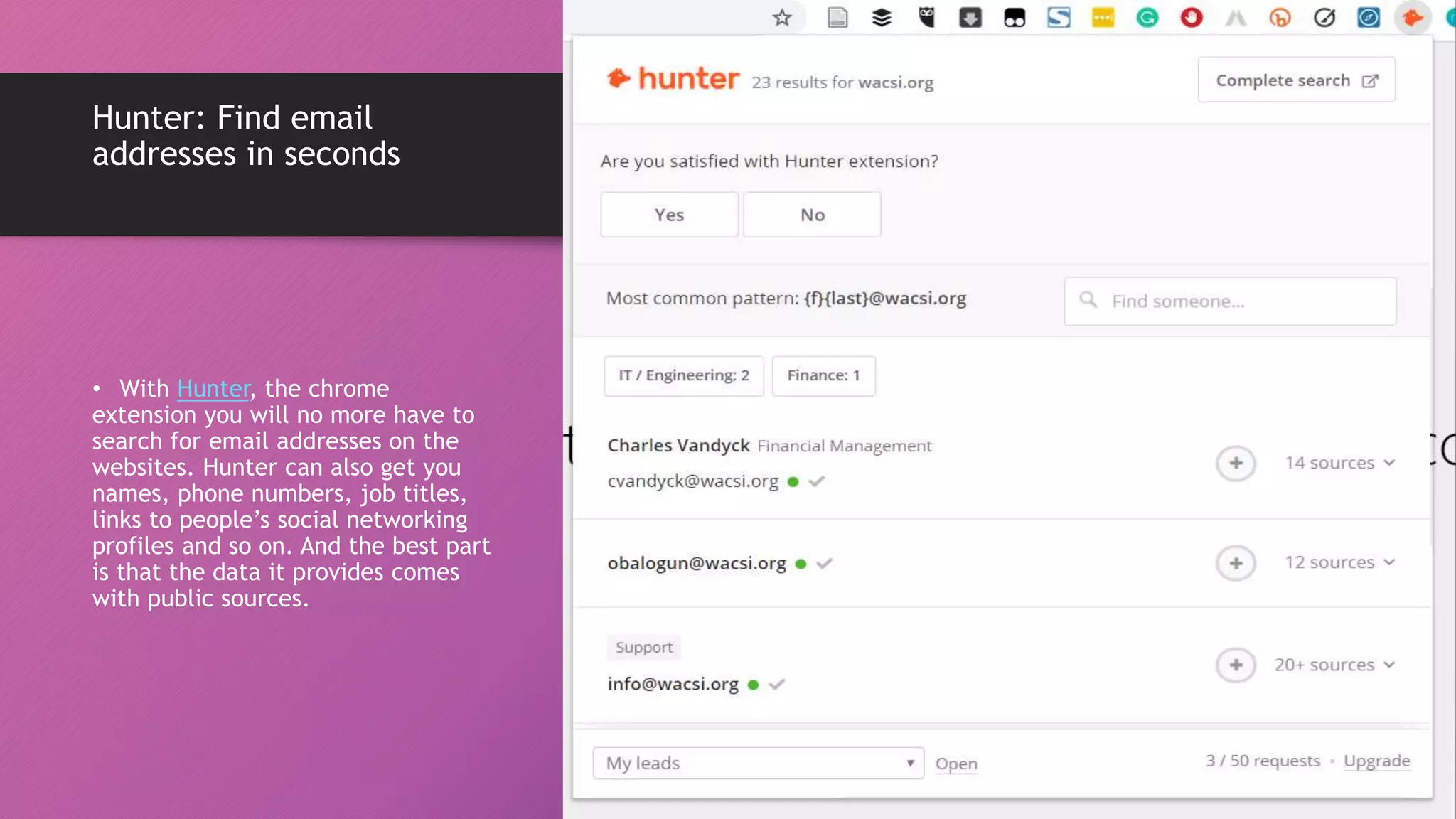Image resolution: width=1456 pixels, height=819 pixels.
Task: Open the blue S extension icon
Action: [x=1059, y=18]
